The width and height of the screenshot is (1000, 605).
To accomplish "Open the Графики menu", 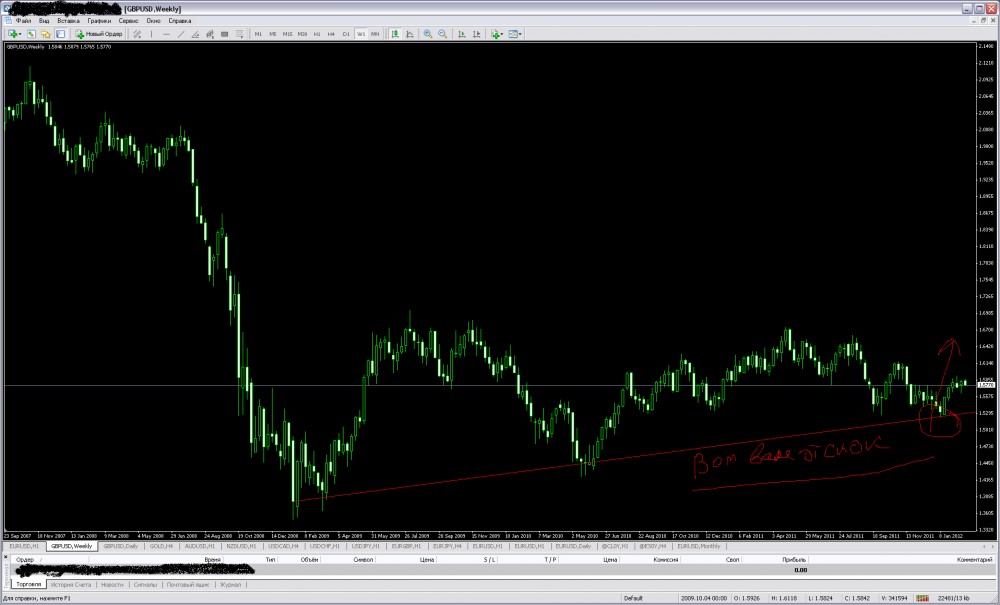I will coord(99,20).
